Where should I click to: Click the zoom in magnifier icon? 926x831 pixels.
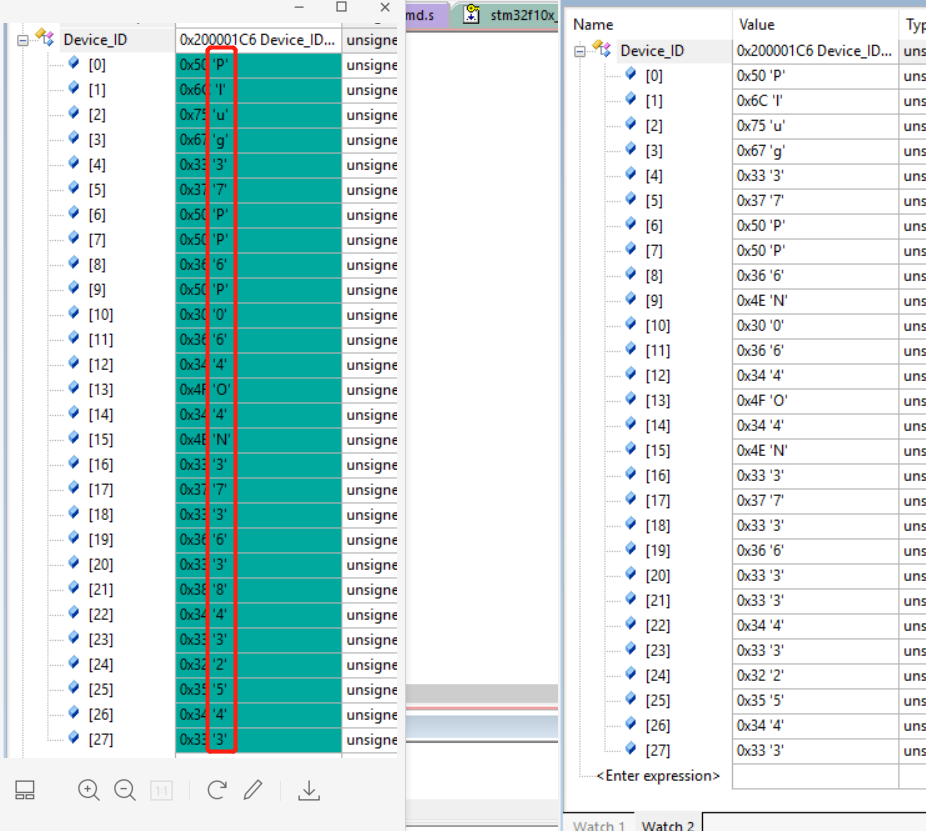pyautogui.click(x=89, y=790)
